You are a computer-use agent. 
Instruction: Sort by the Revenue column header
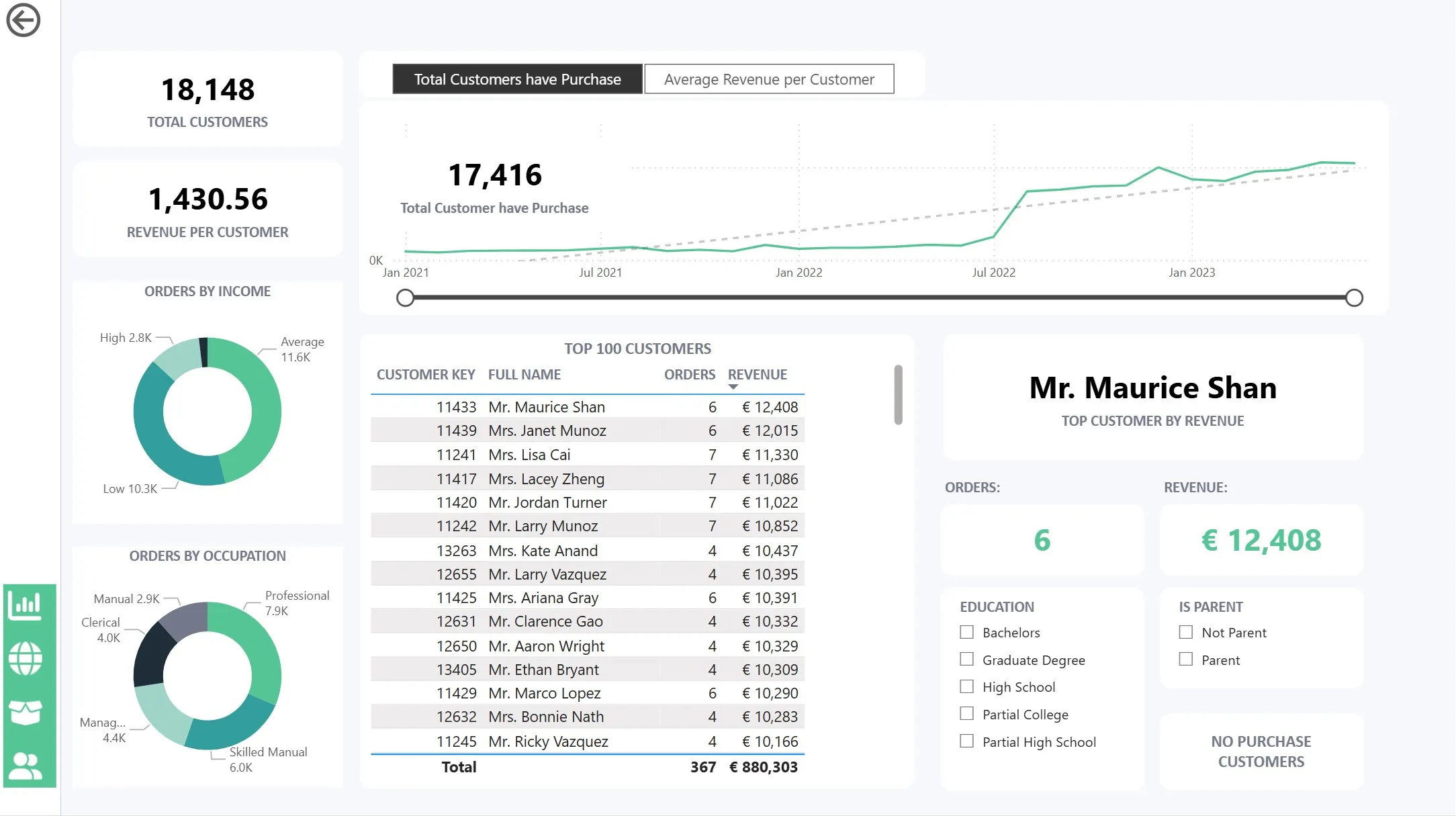tap(758, 375)
